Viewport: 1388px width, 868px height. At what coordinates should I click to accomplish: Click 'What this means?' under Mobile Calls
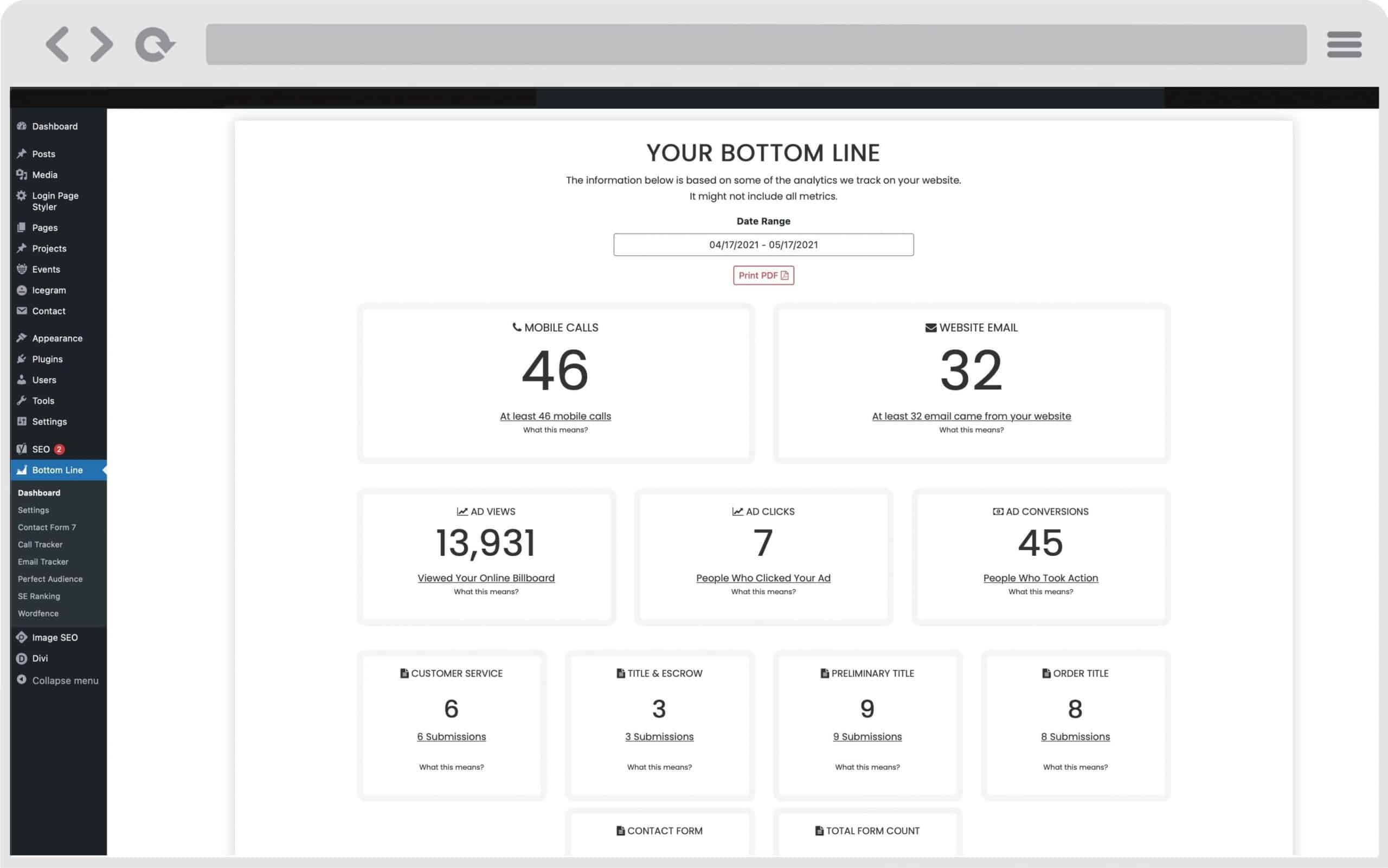click(x=555, y=430)
